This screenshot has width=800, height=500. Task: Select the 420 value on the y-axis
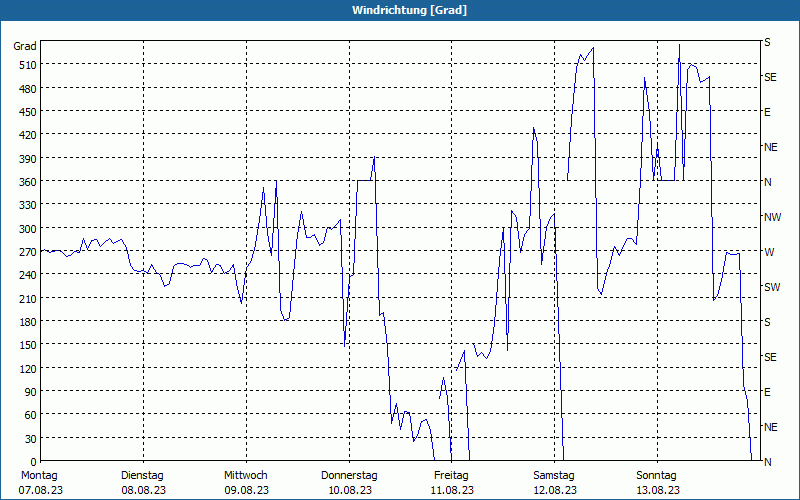tap(28, 135)
